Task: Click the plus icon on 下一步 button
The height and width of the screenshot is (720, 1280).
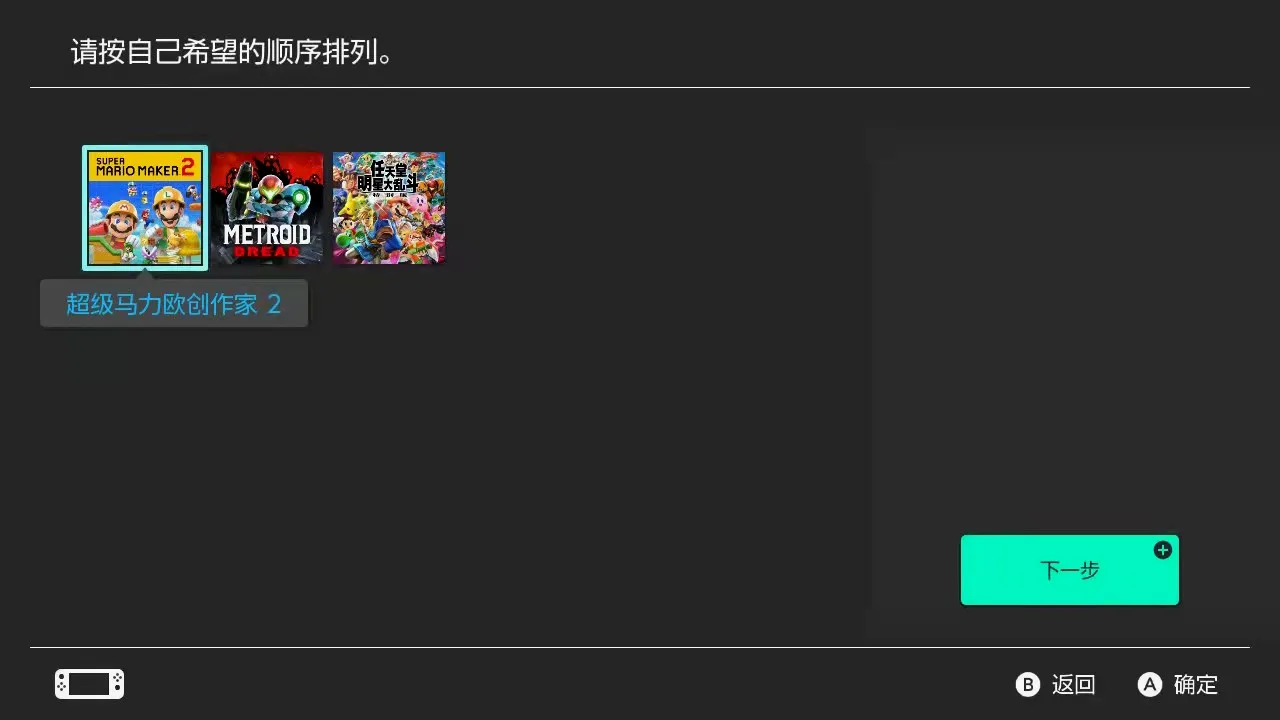Action: (x=1162, y=550)
